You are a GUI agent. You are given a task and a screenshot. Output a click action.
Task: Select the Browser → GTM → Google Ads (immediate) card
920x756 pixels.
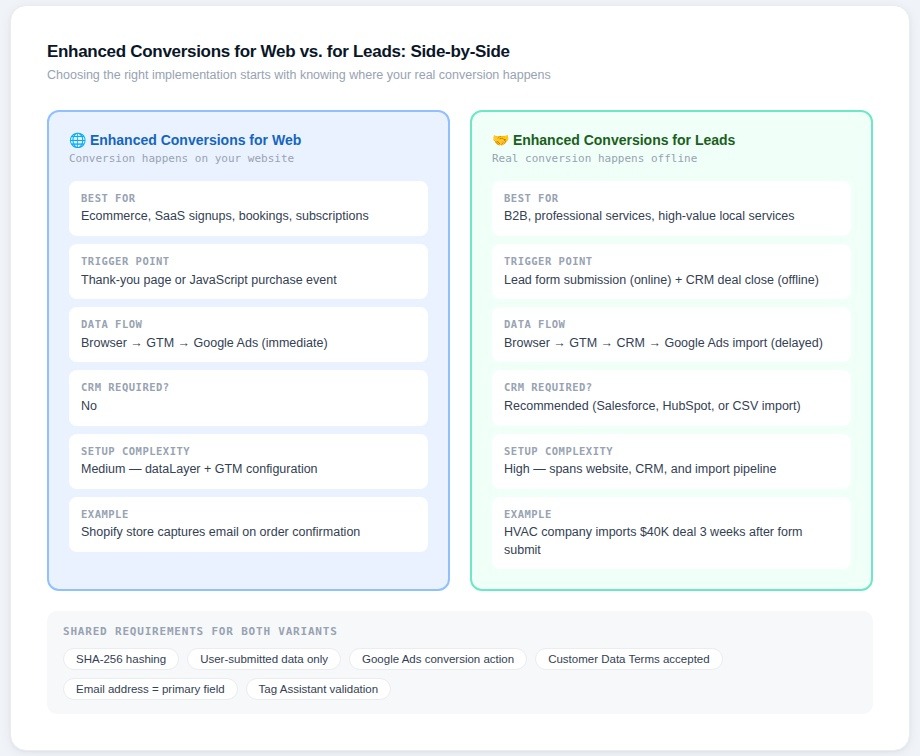click(x=248, y=334)
